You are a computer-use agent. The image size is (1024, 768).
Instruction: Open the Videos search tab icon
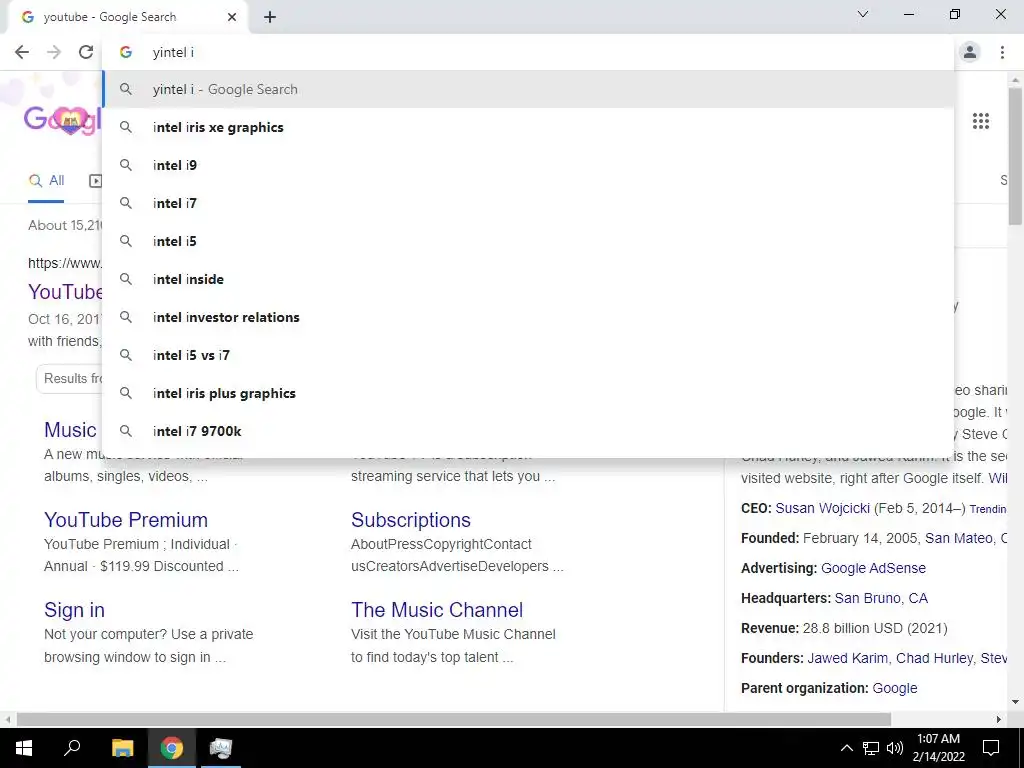click(x=95, y=181)
